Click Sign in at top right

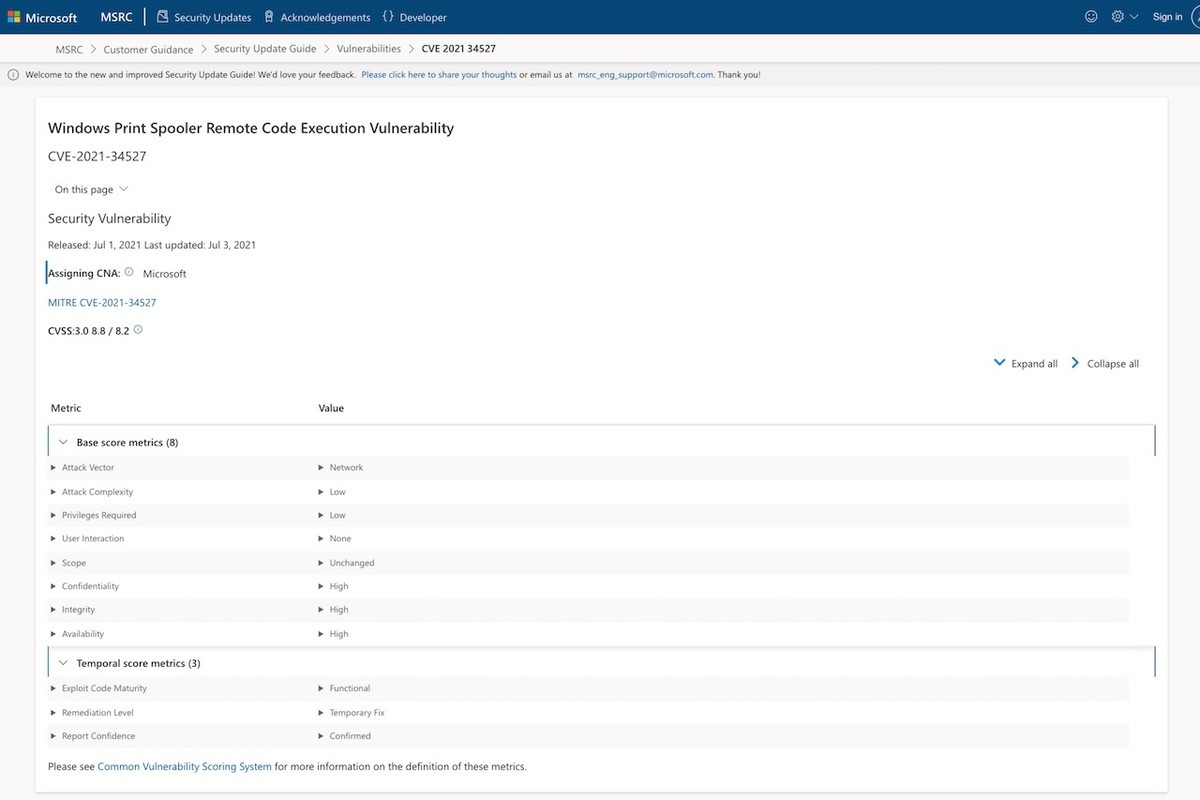tap(1167, 17)
